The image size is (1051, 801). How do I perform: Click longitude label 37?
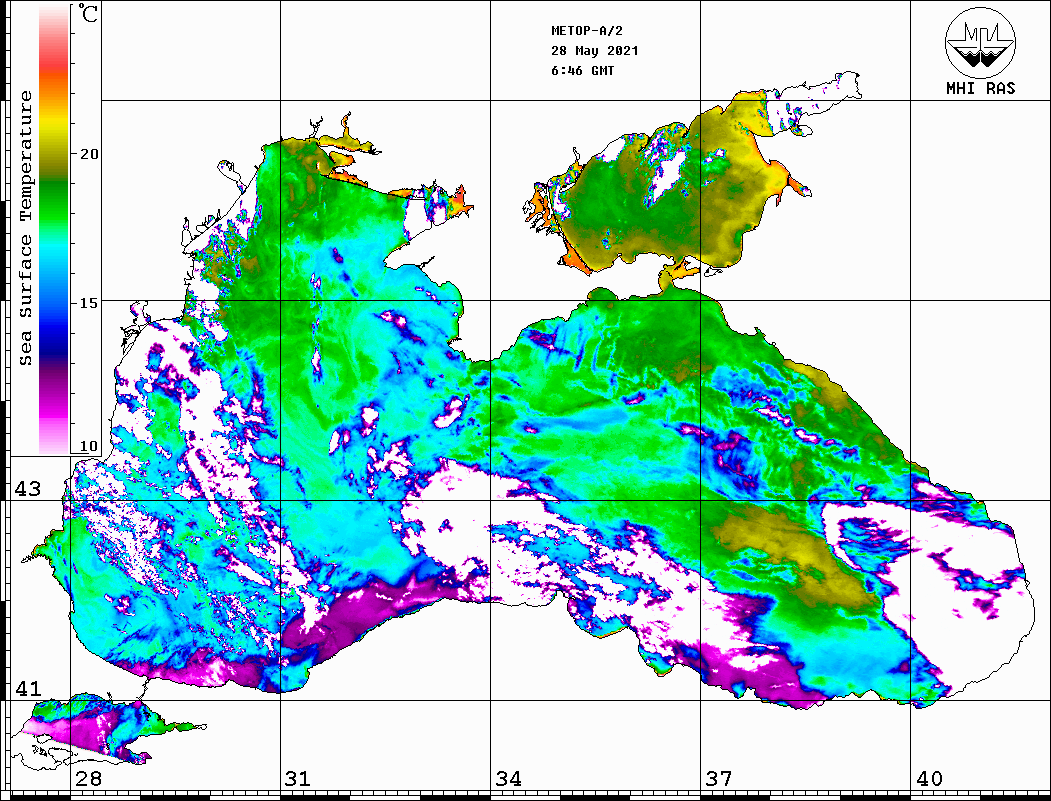[x=719, y=779]
